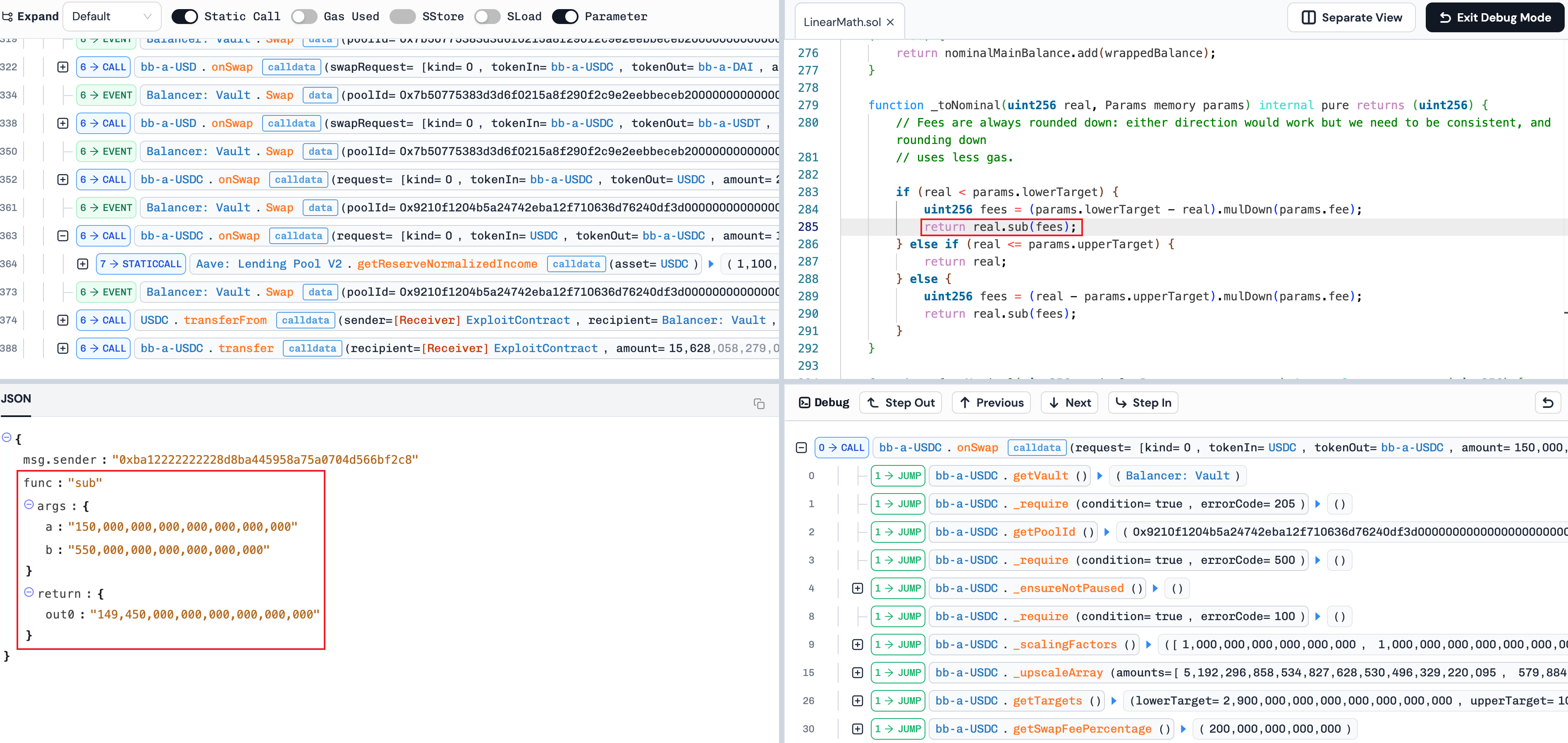Switch to the Debug tab

[824, 403]
